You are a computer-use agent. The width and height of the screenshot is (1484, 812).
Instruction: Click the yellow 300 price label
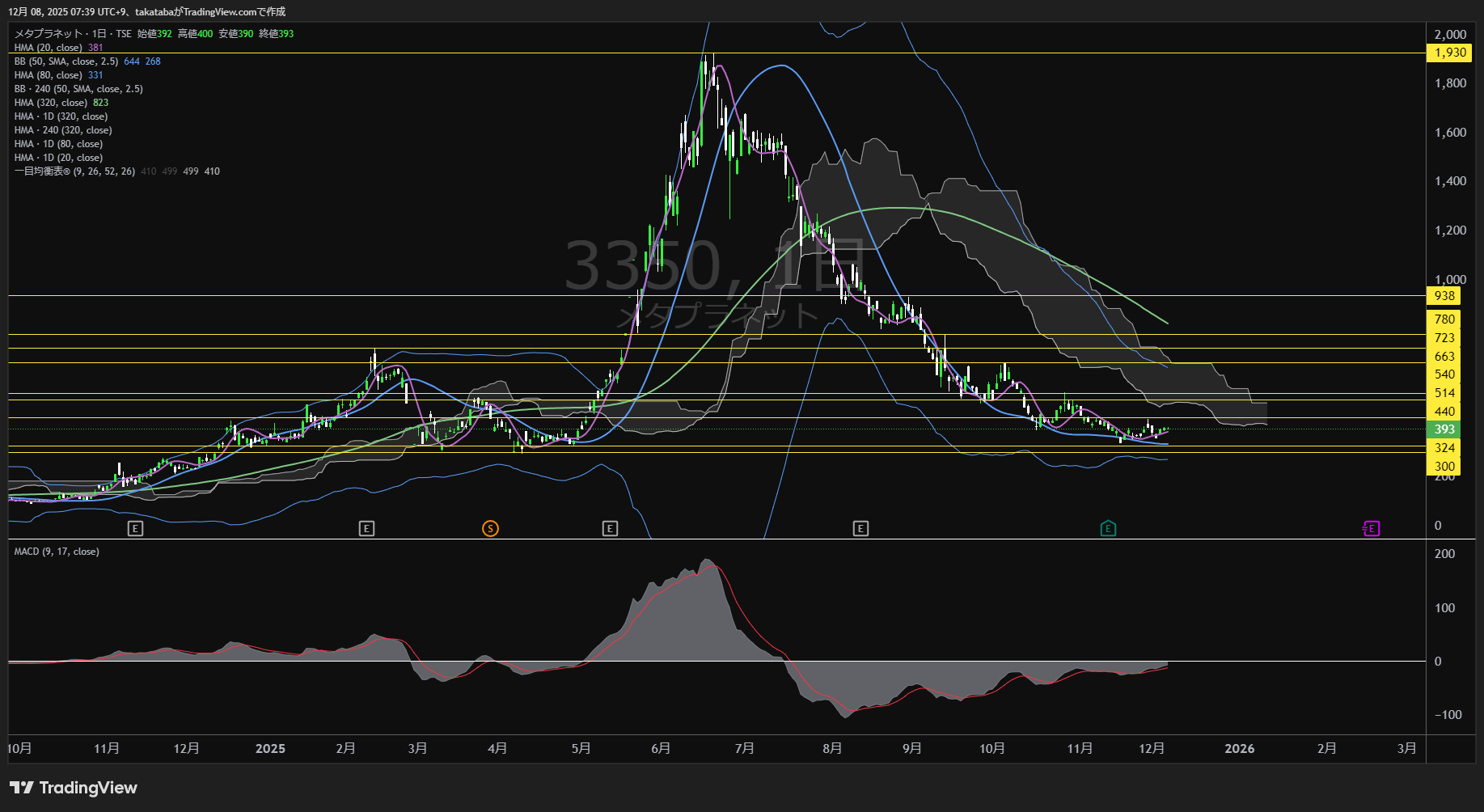(x=1444, y=467)
